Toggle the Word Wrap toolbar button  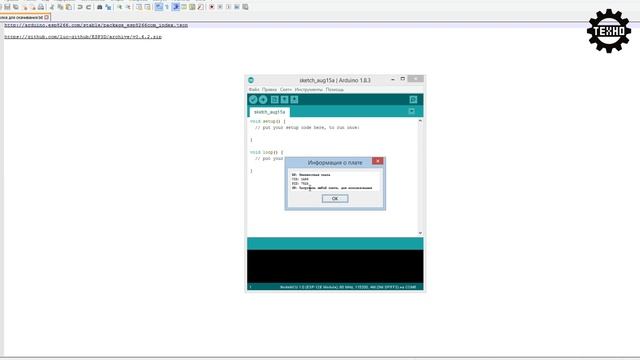click(159, 7)
